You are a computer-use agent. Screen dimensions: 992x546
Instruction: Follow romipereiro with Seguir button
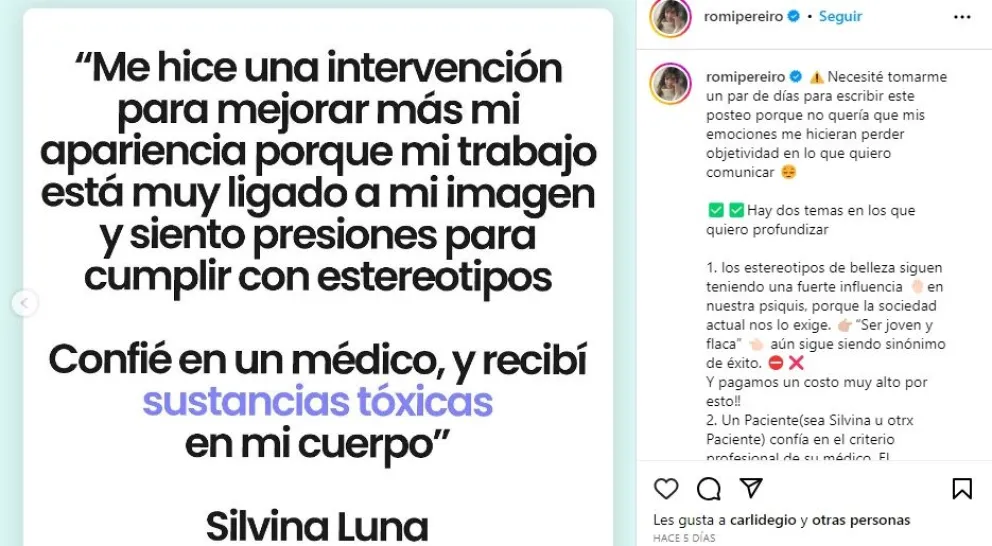(840, 16)
